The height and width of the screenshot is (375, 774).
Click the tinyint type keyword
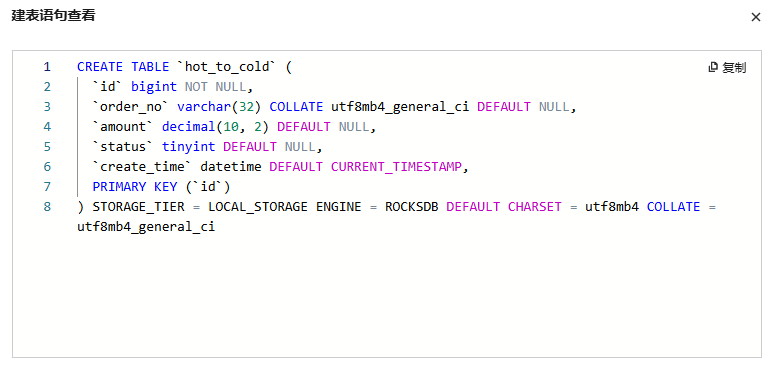(x=189, y=147)
